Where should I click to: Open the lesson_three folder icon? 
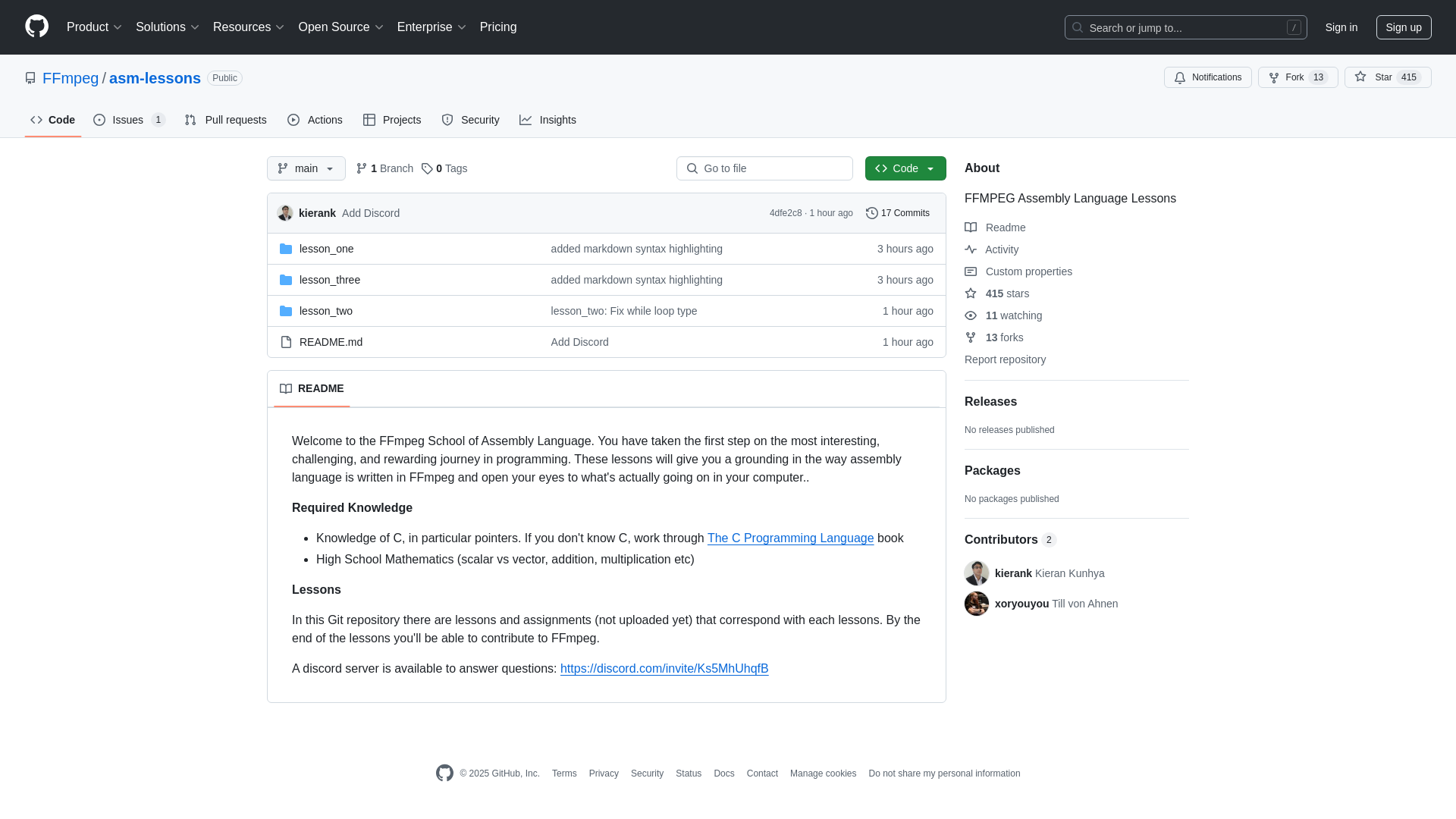tap(286, 280)
